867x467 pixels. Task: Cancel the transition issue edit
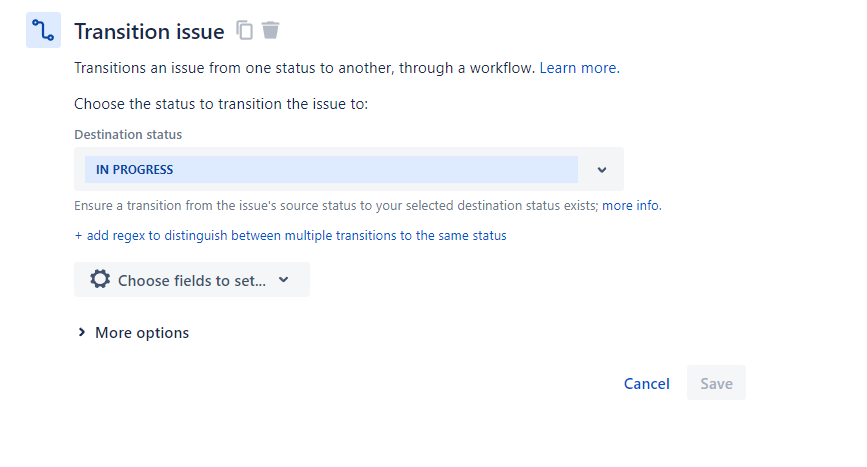pos(646,384)
